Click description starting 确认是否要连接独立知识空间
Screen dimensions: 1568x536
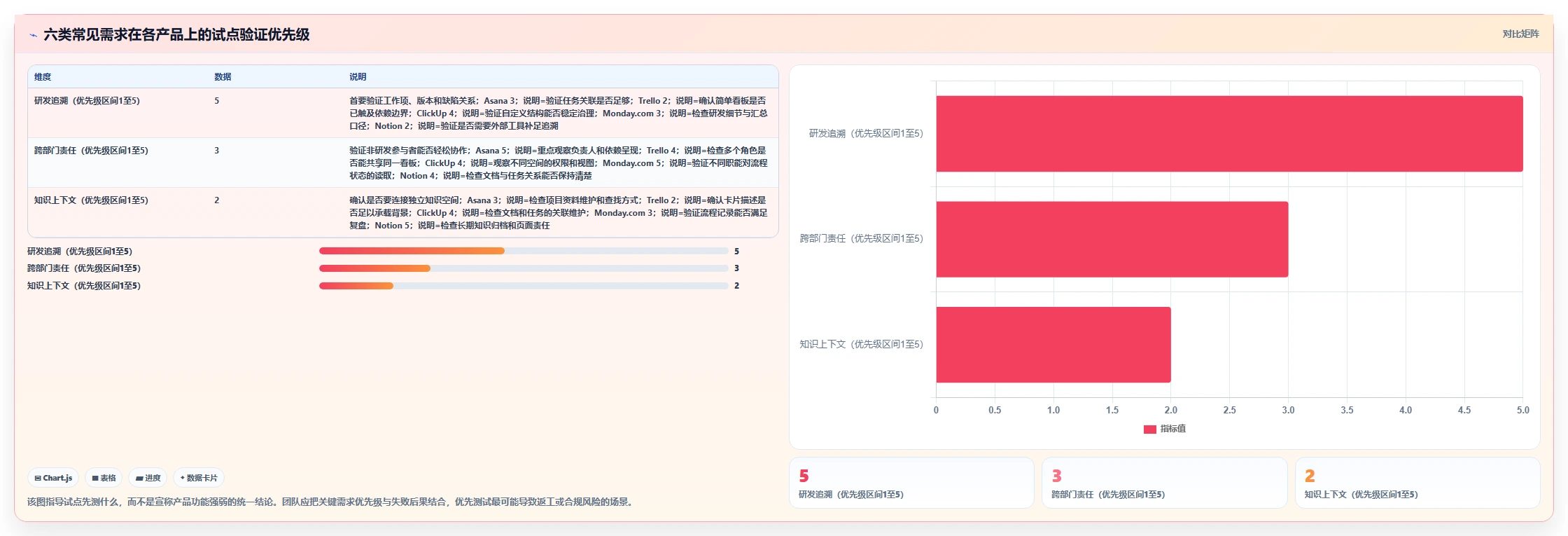(x=559, y=213)
